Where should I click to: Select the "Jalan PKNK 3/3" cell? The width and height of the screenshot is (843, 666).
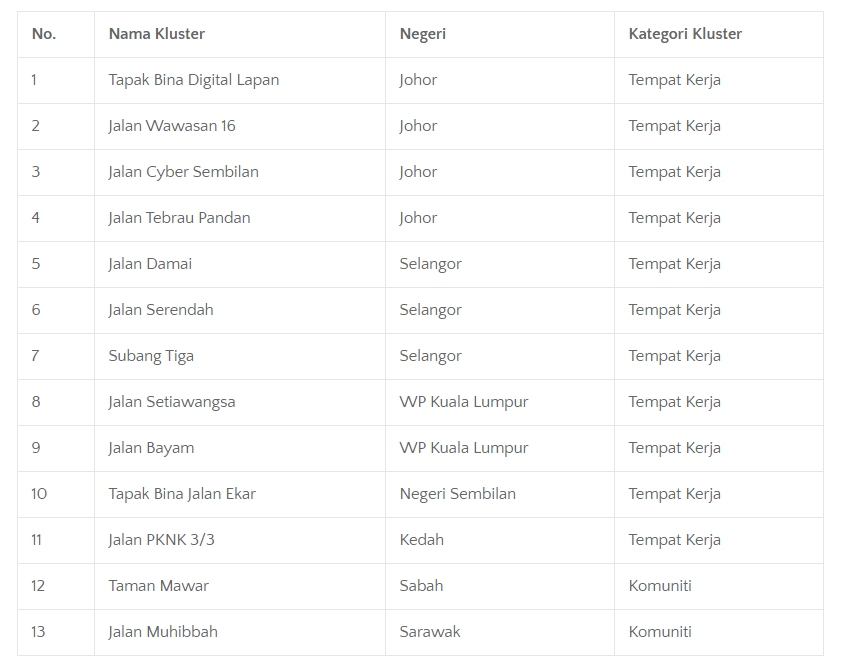pyautogui.click(x=162, y=540)
